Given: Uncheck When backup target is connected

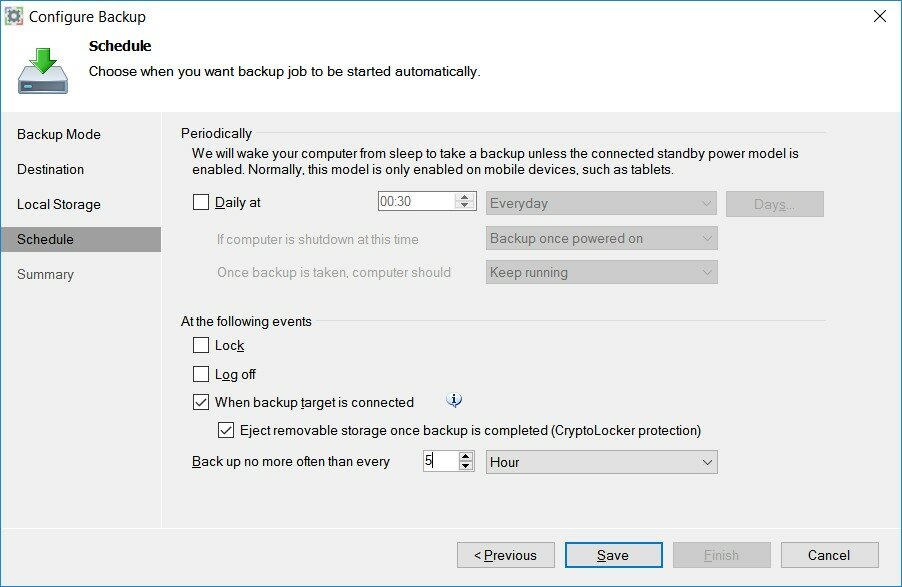Looking at the screenshot, I should [201, 402].
